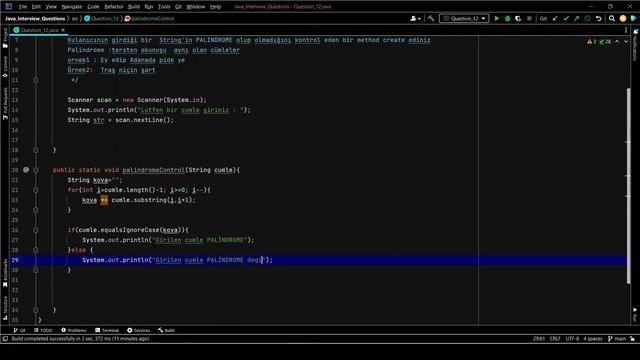Open Problems tool window tab
The height and width of the screenshot is (360, 640).
point(74,330)
